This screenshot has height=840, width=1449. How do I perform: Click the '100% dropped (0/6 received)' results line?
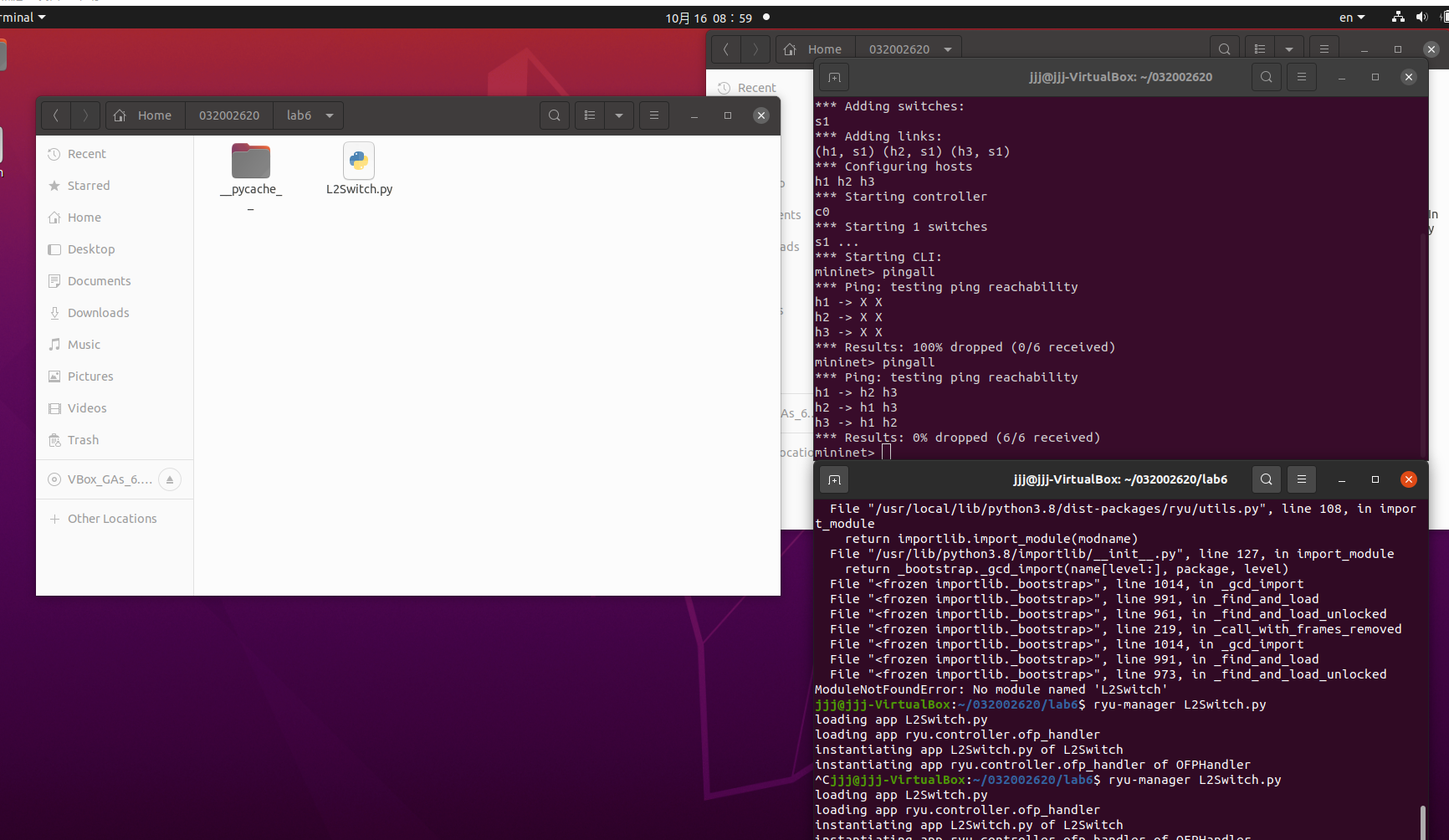965,347
